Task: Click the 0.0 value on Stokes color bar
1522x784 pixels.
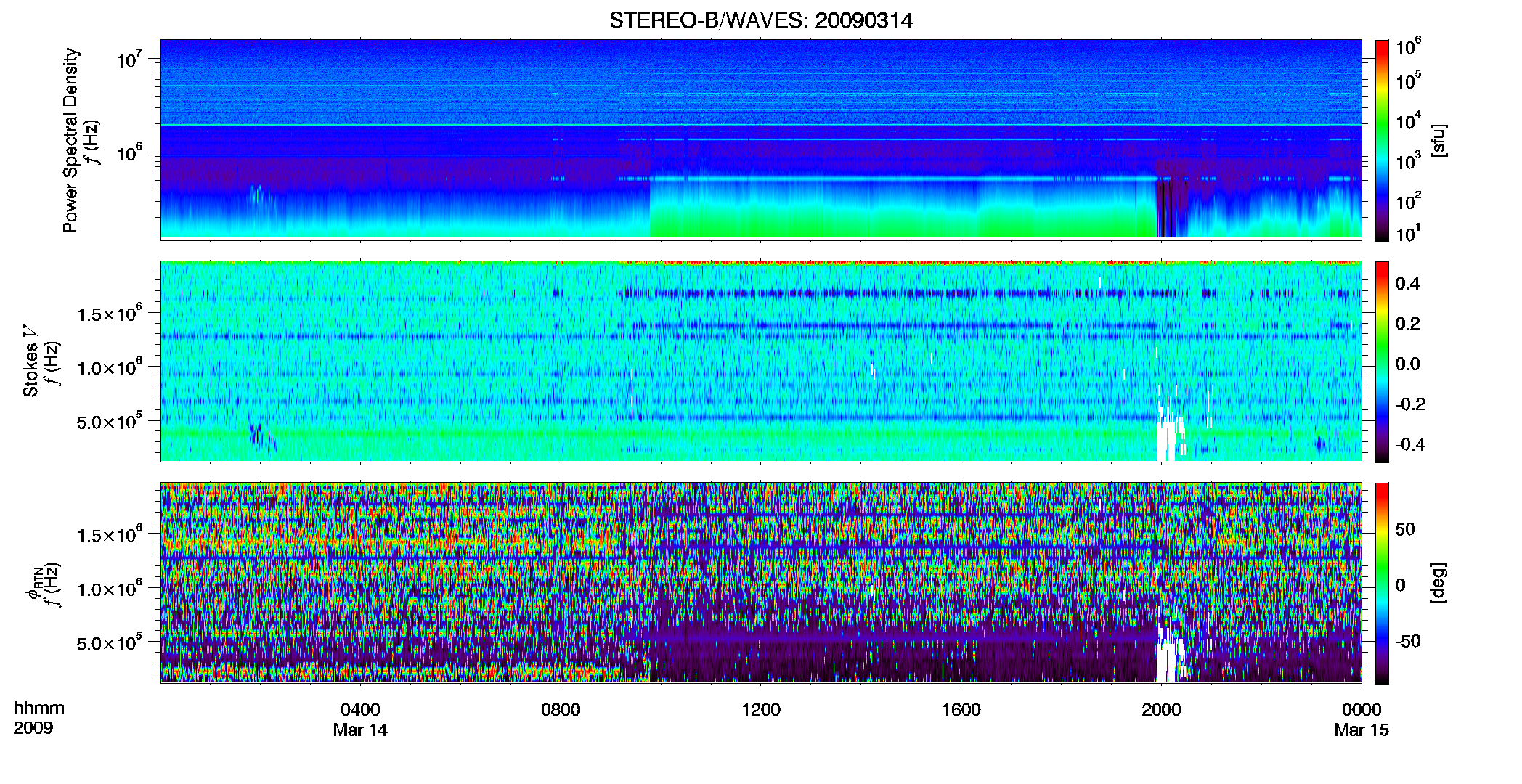Action: coord(1407,364)
